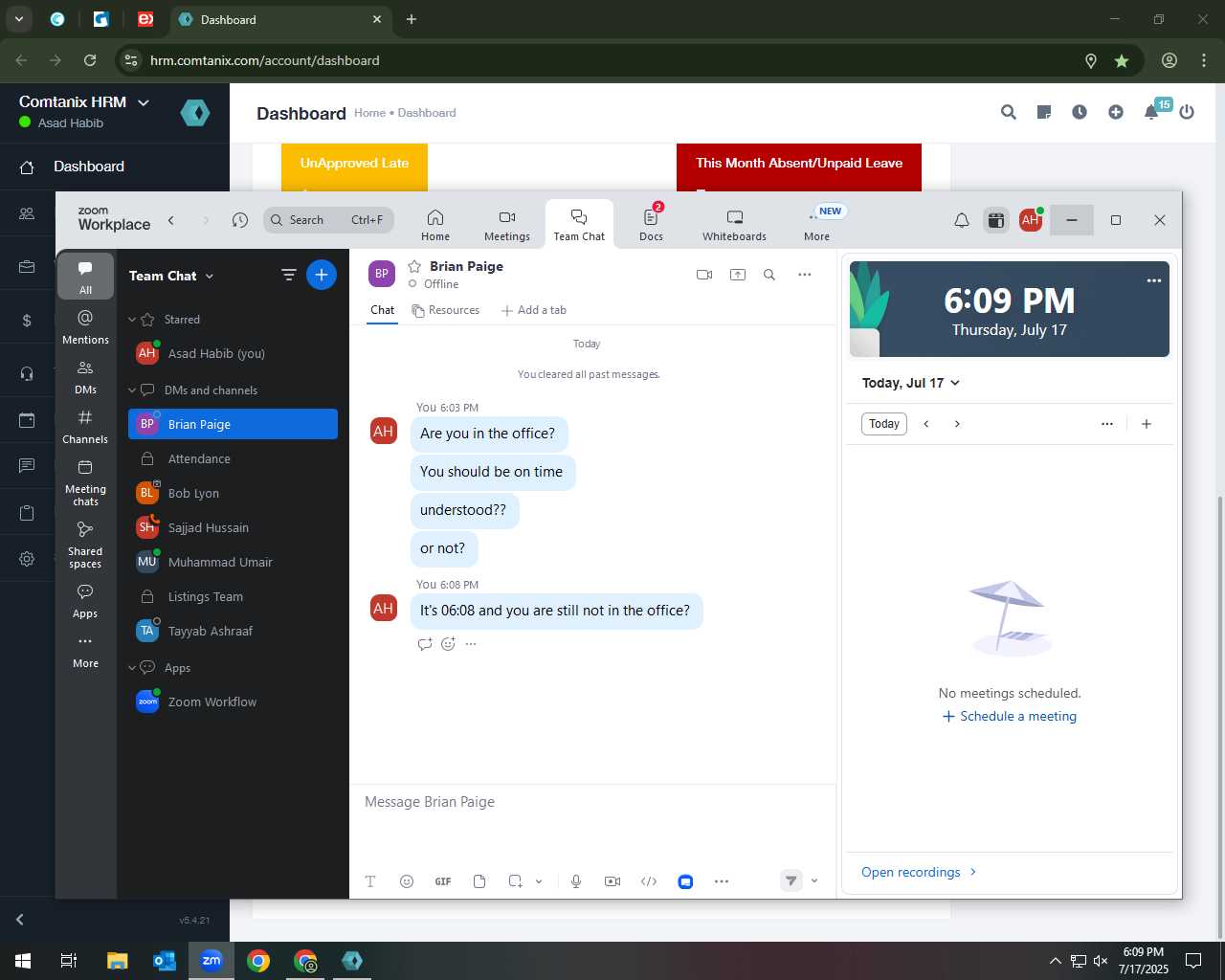Open recordings link
This screenshot has width=1225, height=980.
919,872
